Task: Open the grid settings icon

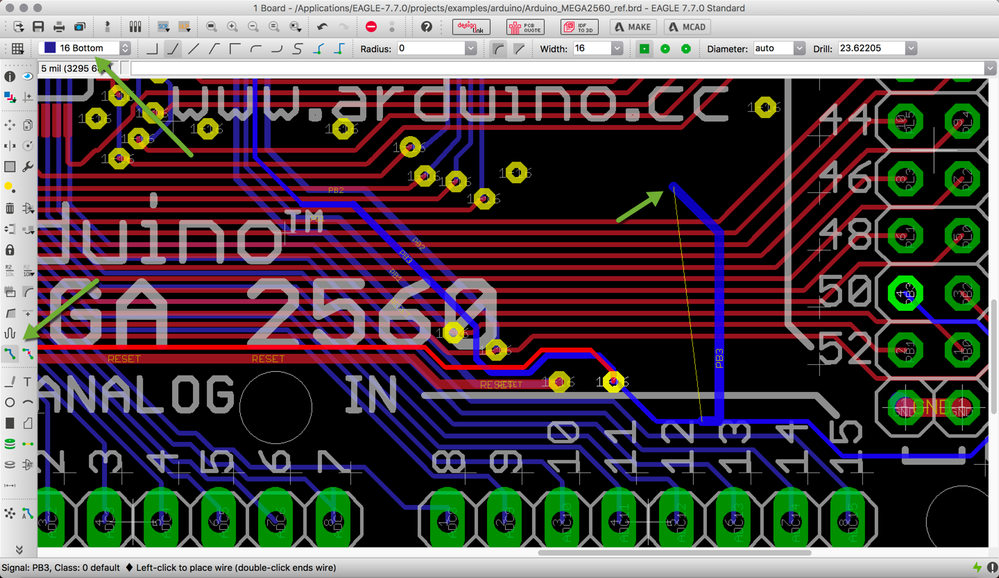Action: (x=17, y=48)
